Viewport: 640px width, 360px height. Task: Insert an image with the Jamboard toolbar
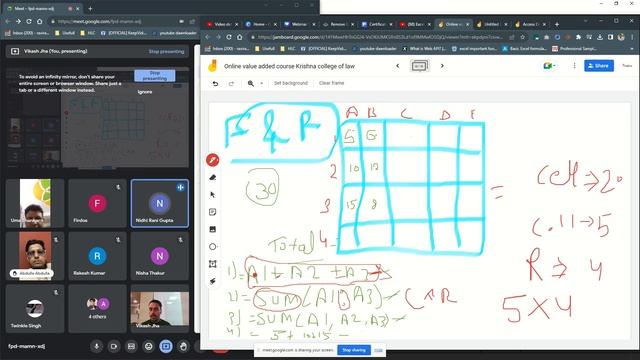(213, 229)
